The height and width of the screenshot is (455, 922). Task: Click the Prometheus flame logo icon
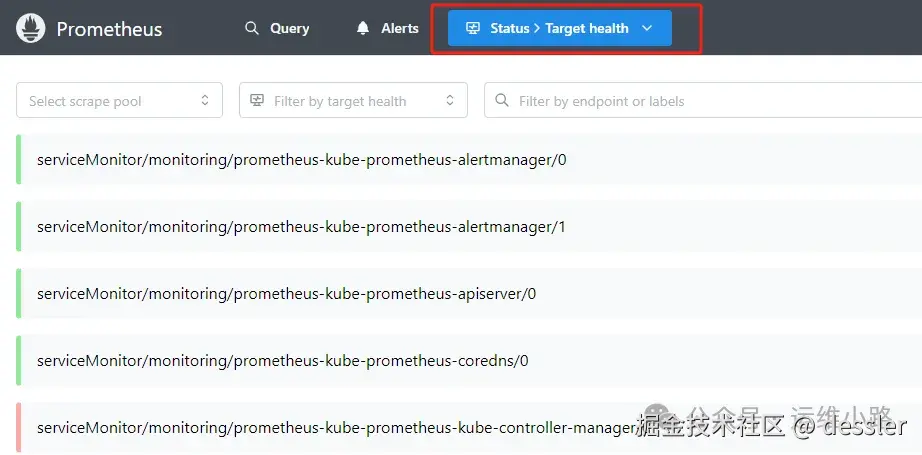pyautogui.click(x=31, y=29)
